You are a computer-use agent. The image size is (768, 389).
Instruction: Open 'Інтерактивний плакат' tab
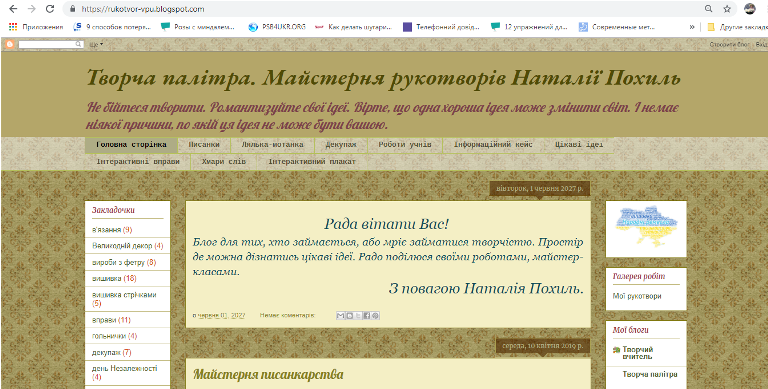(312, 162)
